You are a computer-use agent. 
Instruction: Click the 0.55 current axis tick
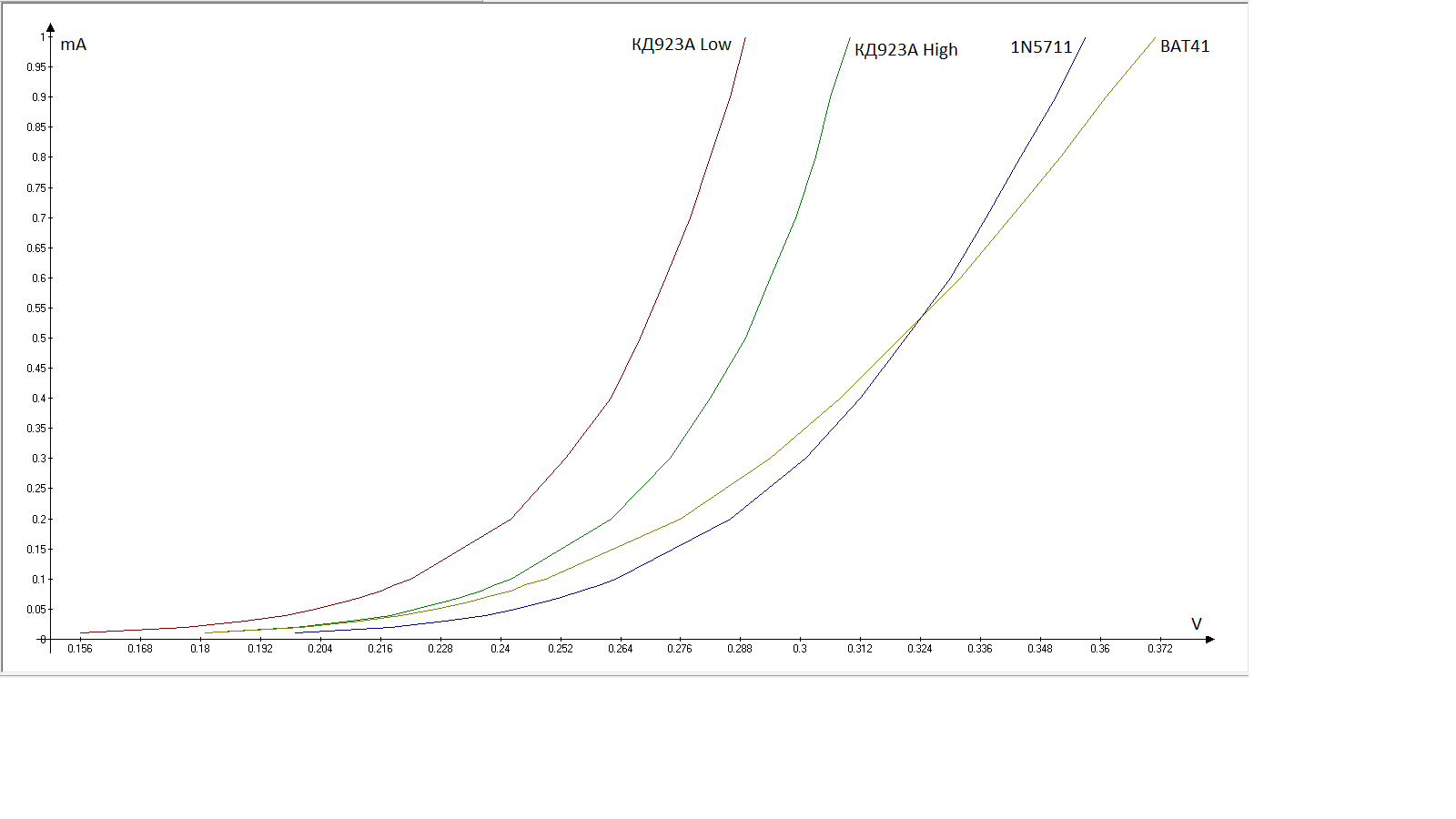pyautogui.click(x=36, y=308)
